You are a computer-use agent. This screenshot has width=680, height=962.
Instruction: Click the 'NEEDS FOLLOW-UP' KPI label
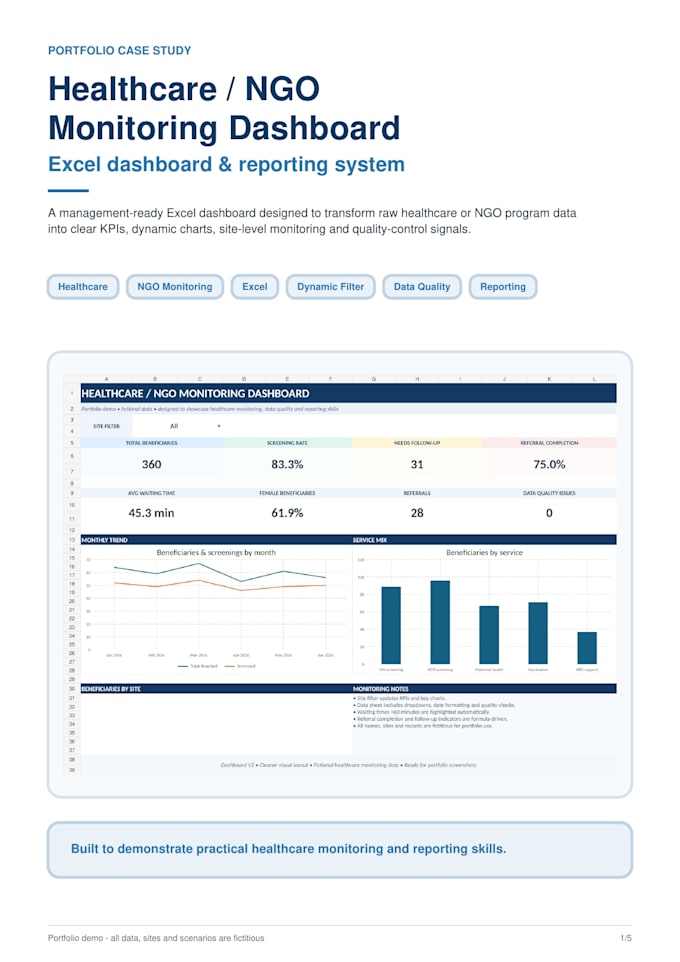click(x=417, y=443)
